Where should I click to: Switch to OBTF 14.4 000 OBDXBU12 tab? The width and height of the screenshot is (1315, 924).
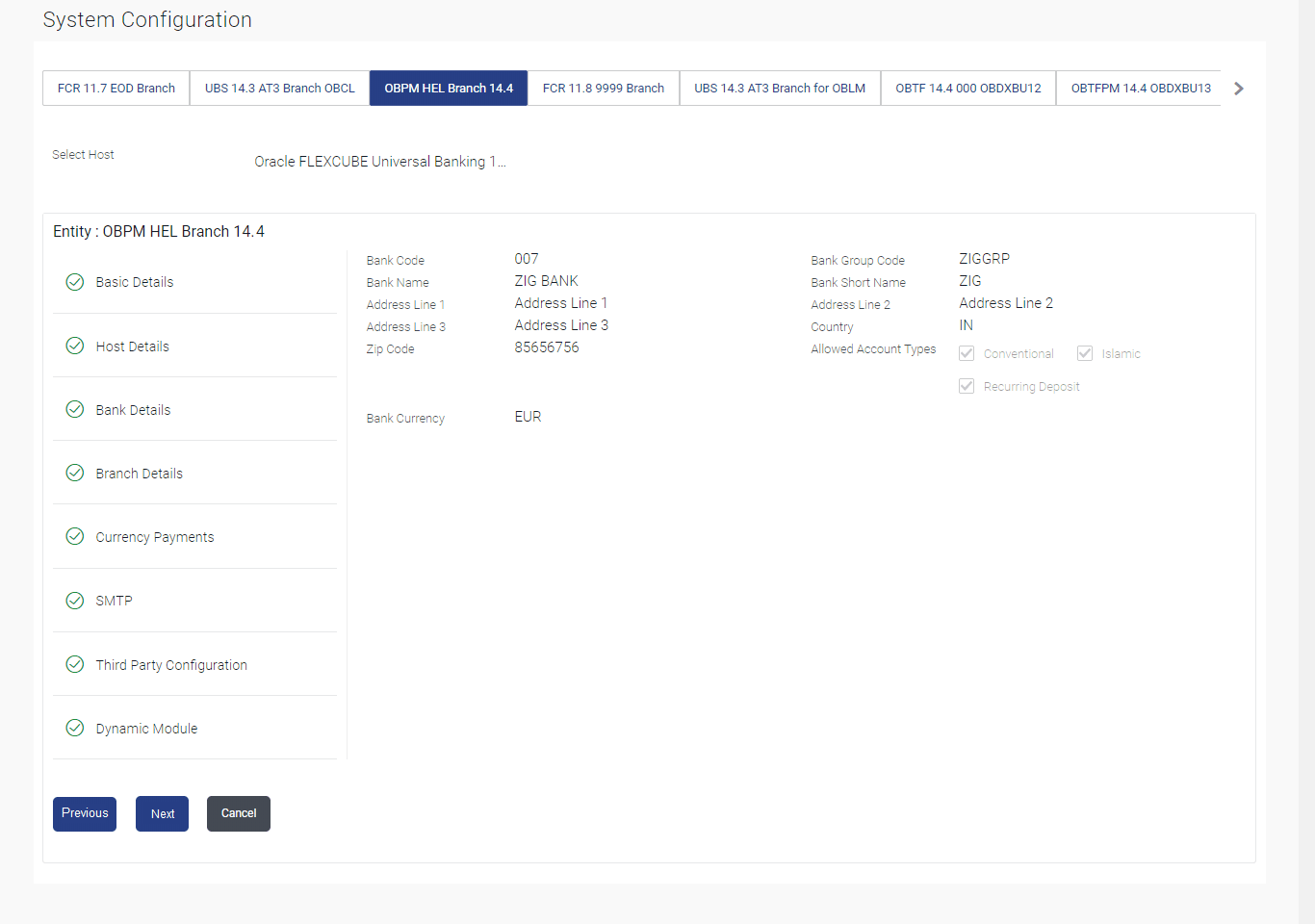[x=968, y=89]
